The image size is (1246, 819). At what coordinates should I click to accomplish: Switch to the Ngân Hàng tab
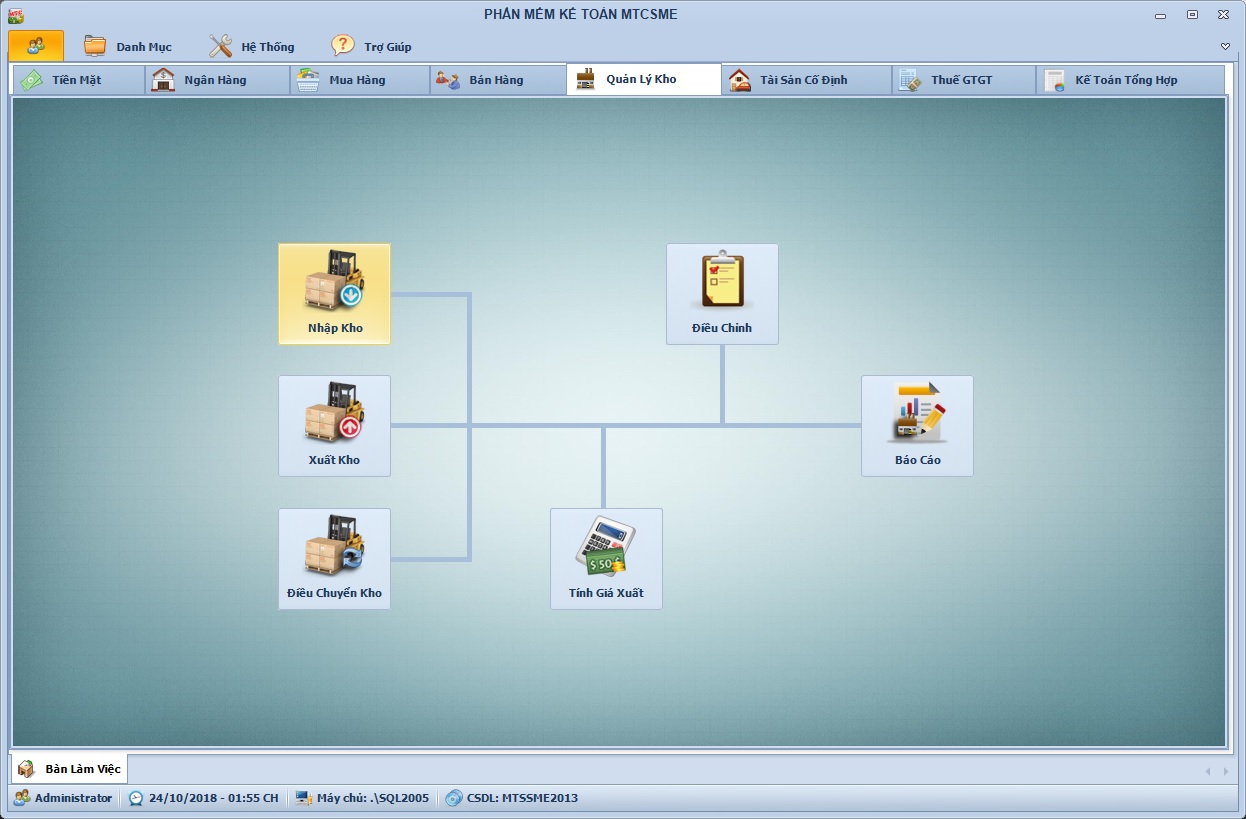pyautogui.click(x=215, y=80)
